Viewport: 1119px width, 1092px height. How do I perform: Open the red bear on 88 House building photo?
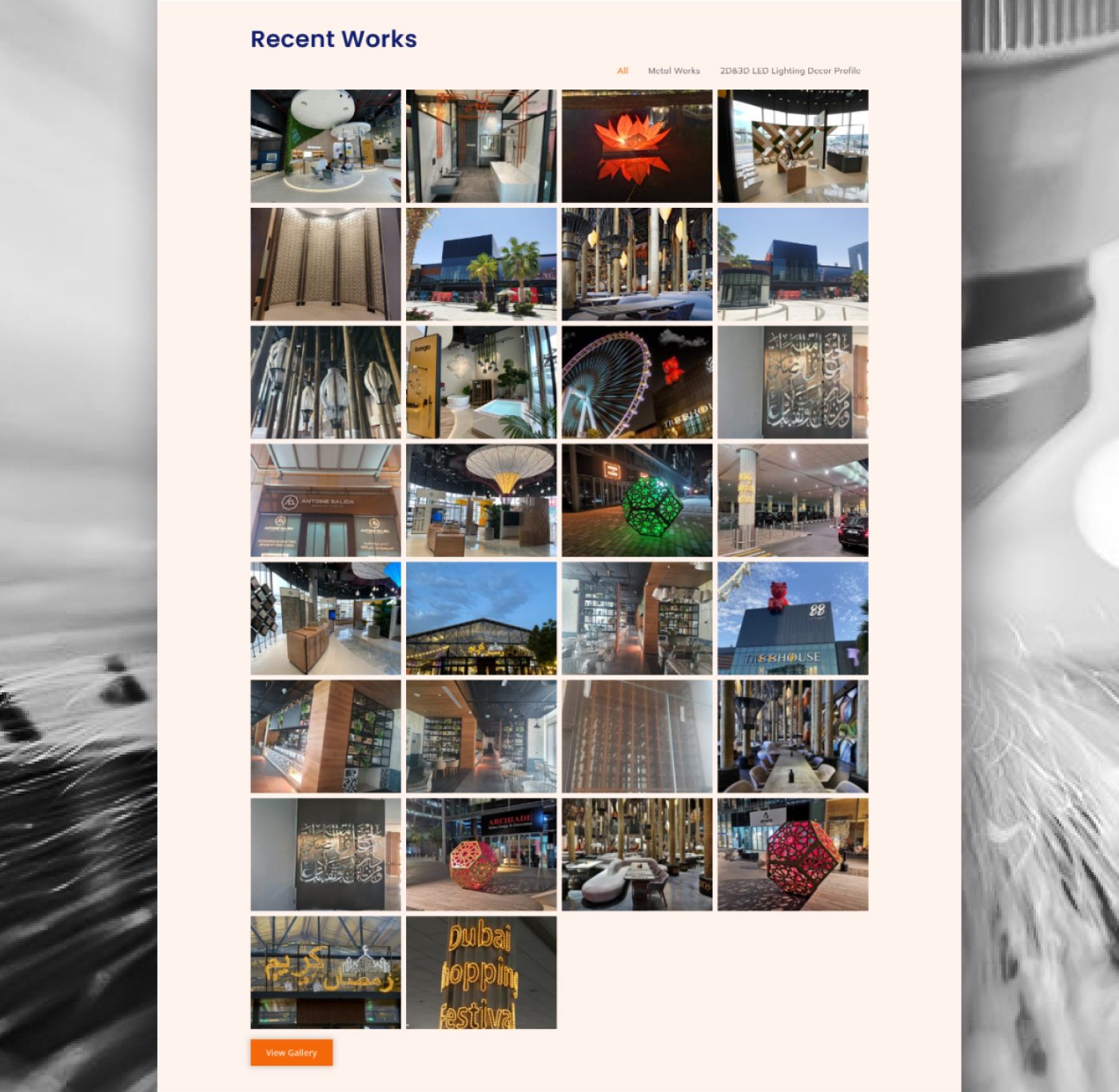point(792,618)
